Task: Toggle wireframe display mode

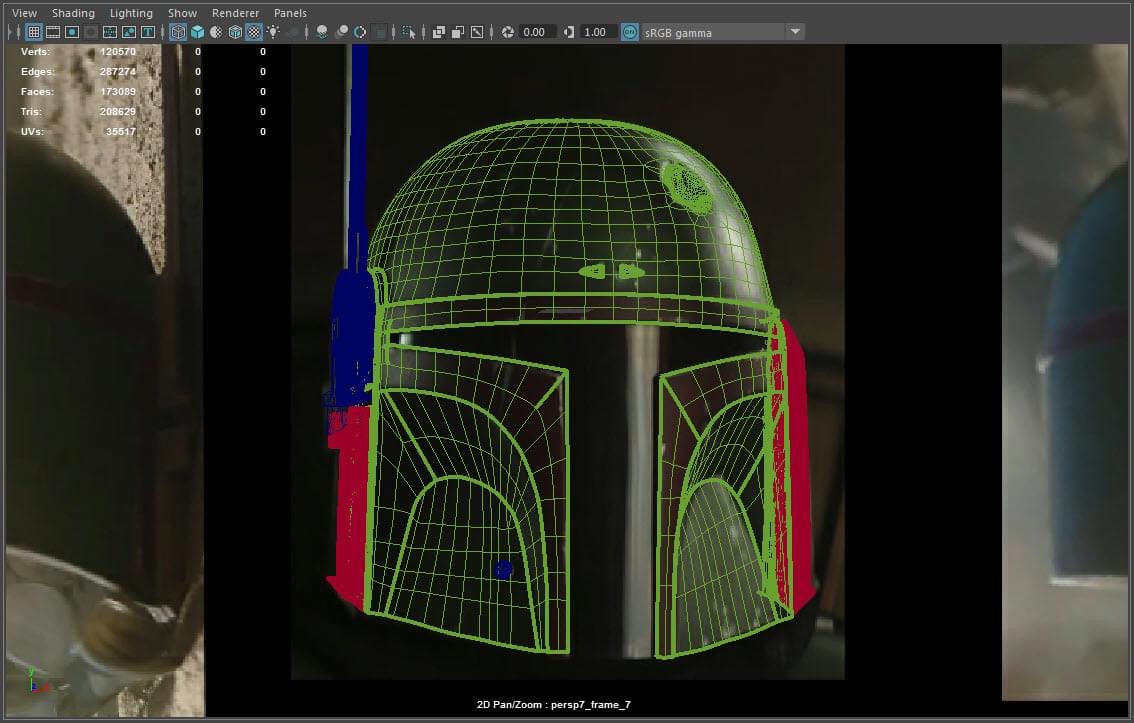Action: 177,32
